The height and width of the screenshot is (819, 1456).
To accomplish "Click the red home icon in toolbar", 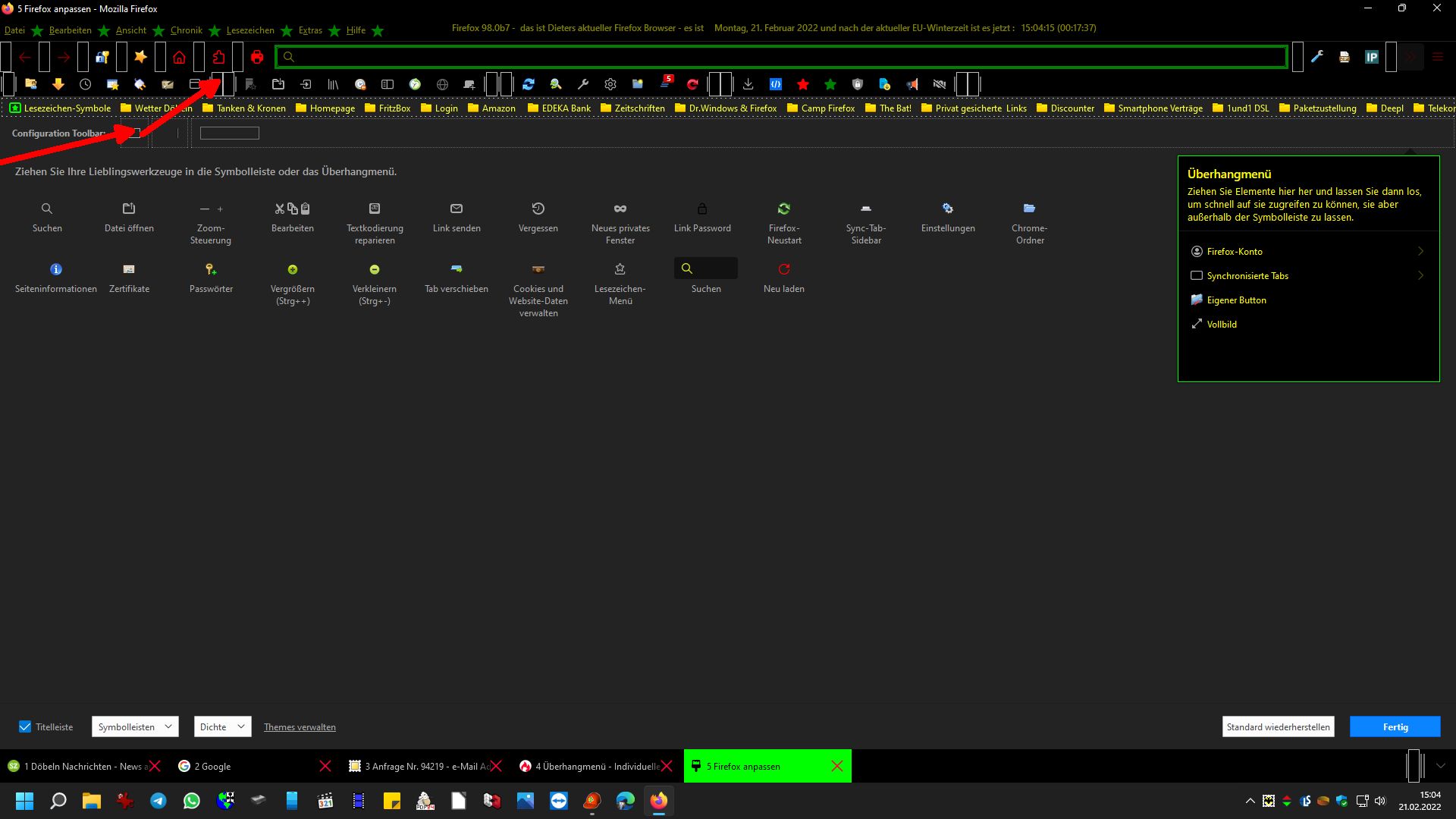I will [x=179, y=57].
